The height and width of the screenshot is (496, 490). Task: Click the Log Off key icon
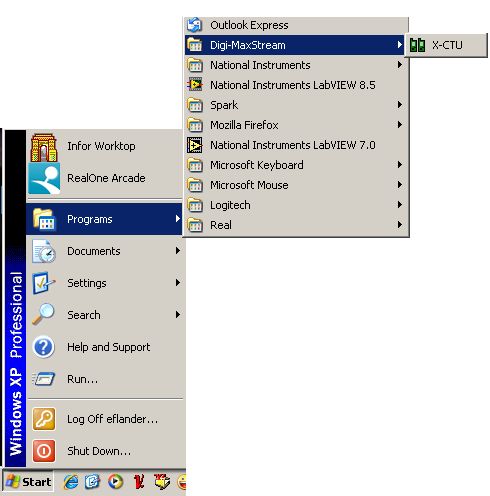[44, 419]
